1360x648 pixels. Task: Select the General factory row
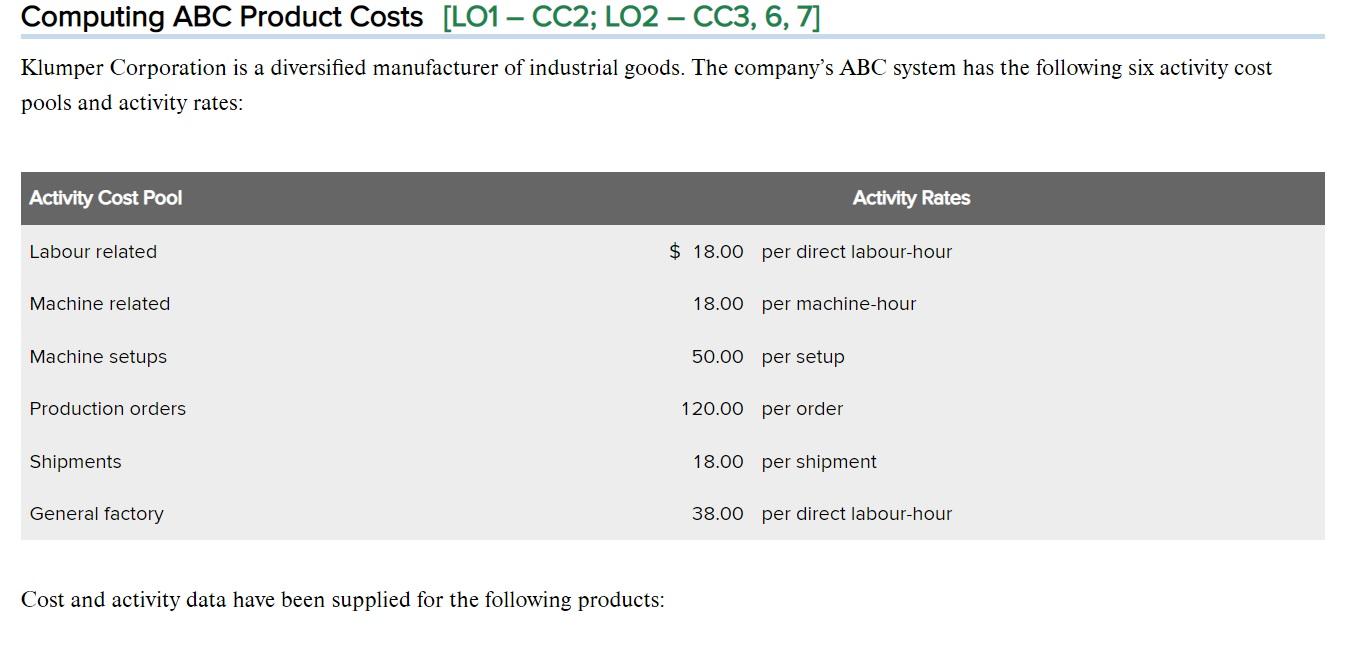pos(96,513)
